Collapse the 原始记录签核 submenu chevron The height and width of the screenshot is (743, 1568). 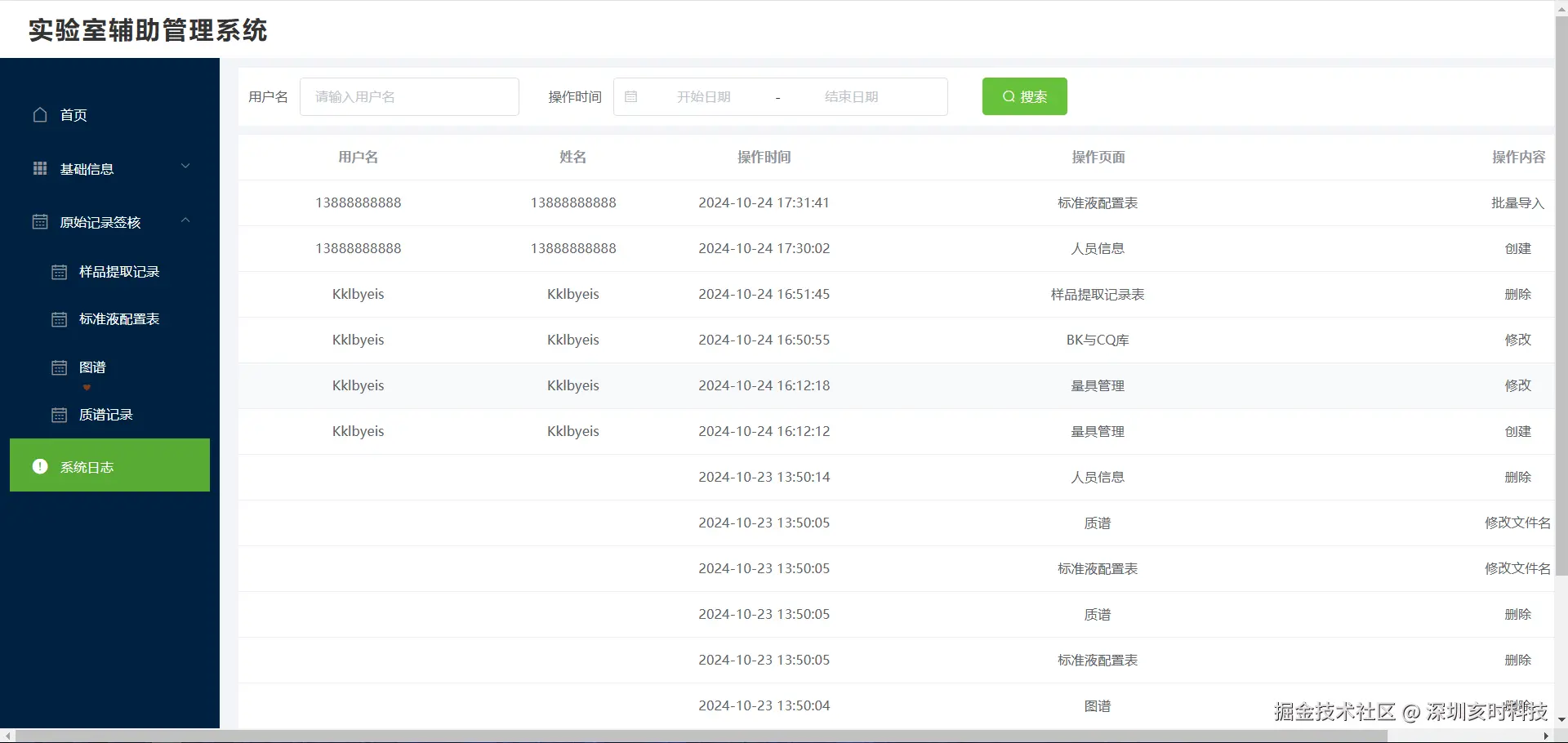tap(185, 220)
